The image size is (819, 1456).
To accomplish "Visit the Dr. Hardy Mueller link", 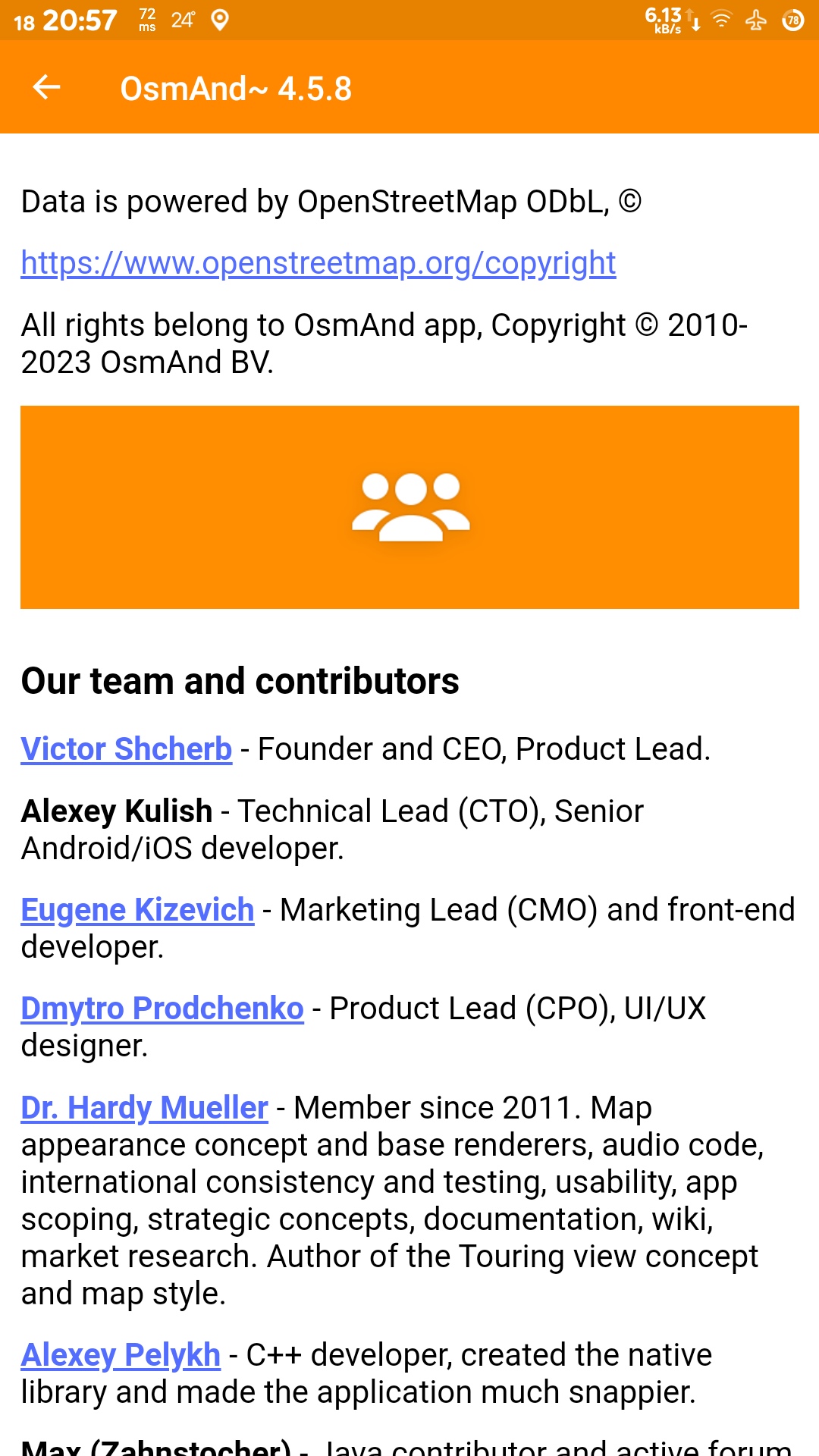I will pos(144,1108).
